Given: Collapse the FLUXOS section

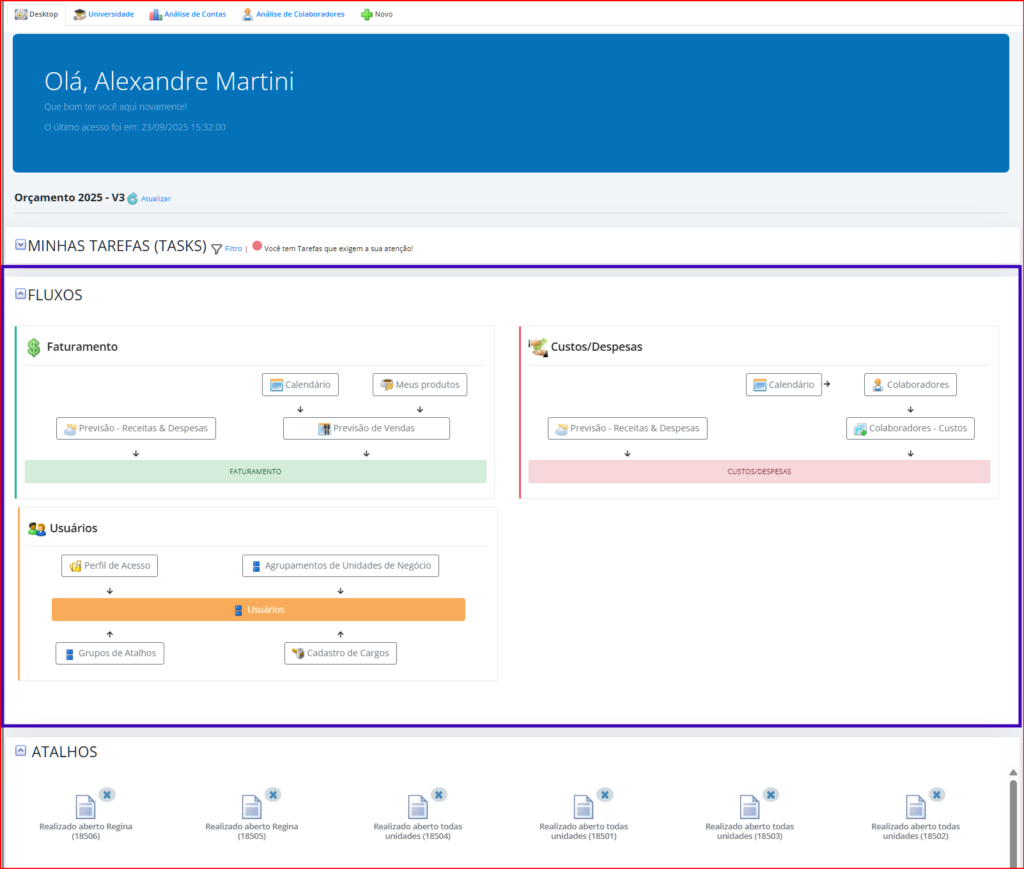Looking at the screenshot, I should [20, 294].
